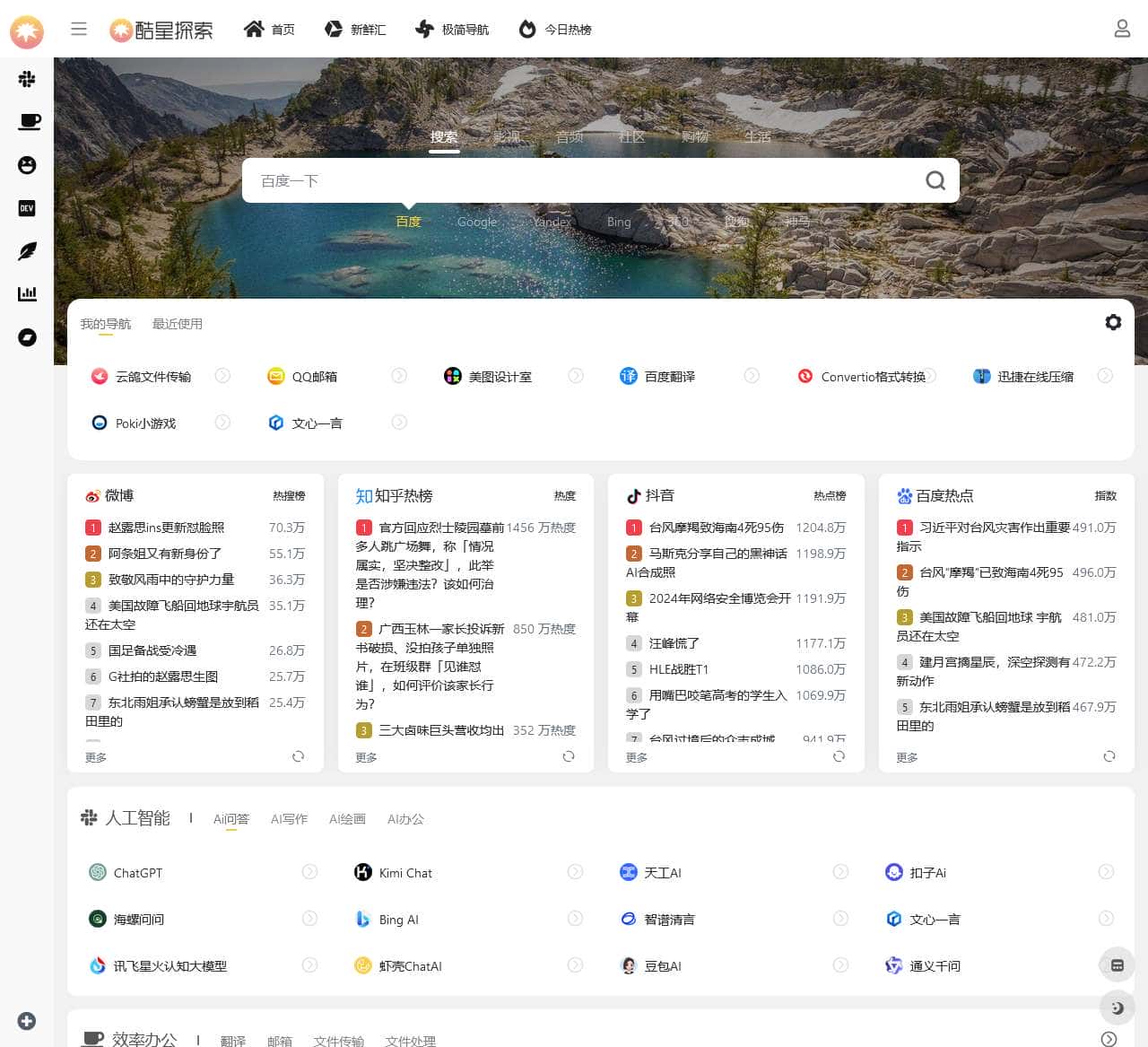Toggle dark mode with the moon button

click(x=1117, y=1008)
